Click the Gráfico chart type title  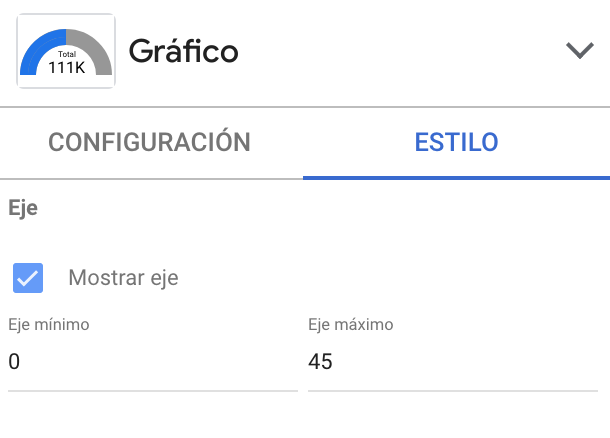pos(183,51)
